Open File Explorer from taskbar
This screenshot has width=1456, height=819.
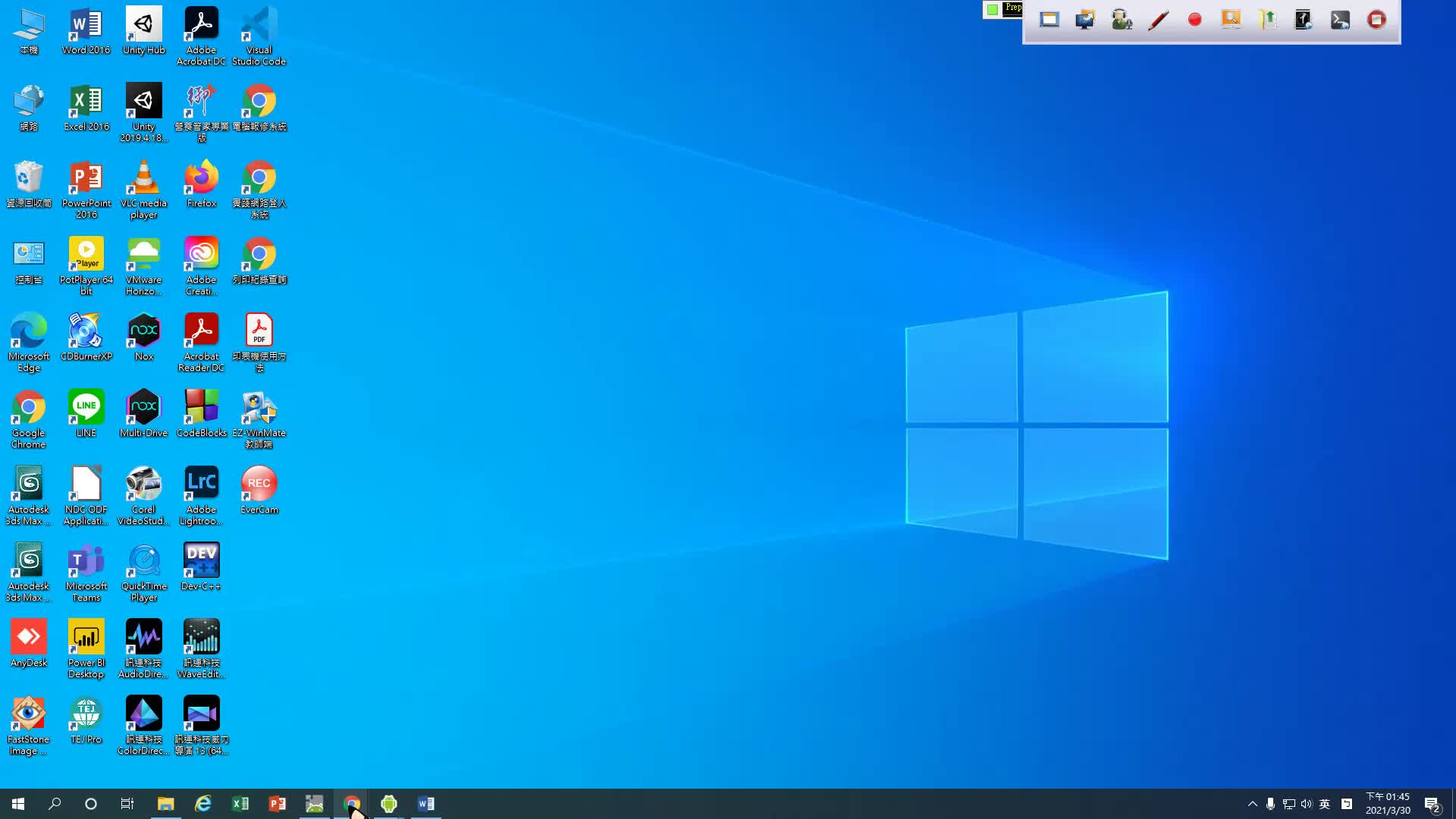pos(165,804)
